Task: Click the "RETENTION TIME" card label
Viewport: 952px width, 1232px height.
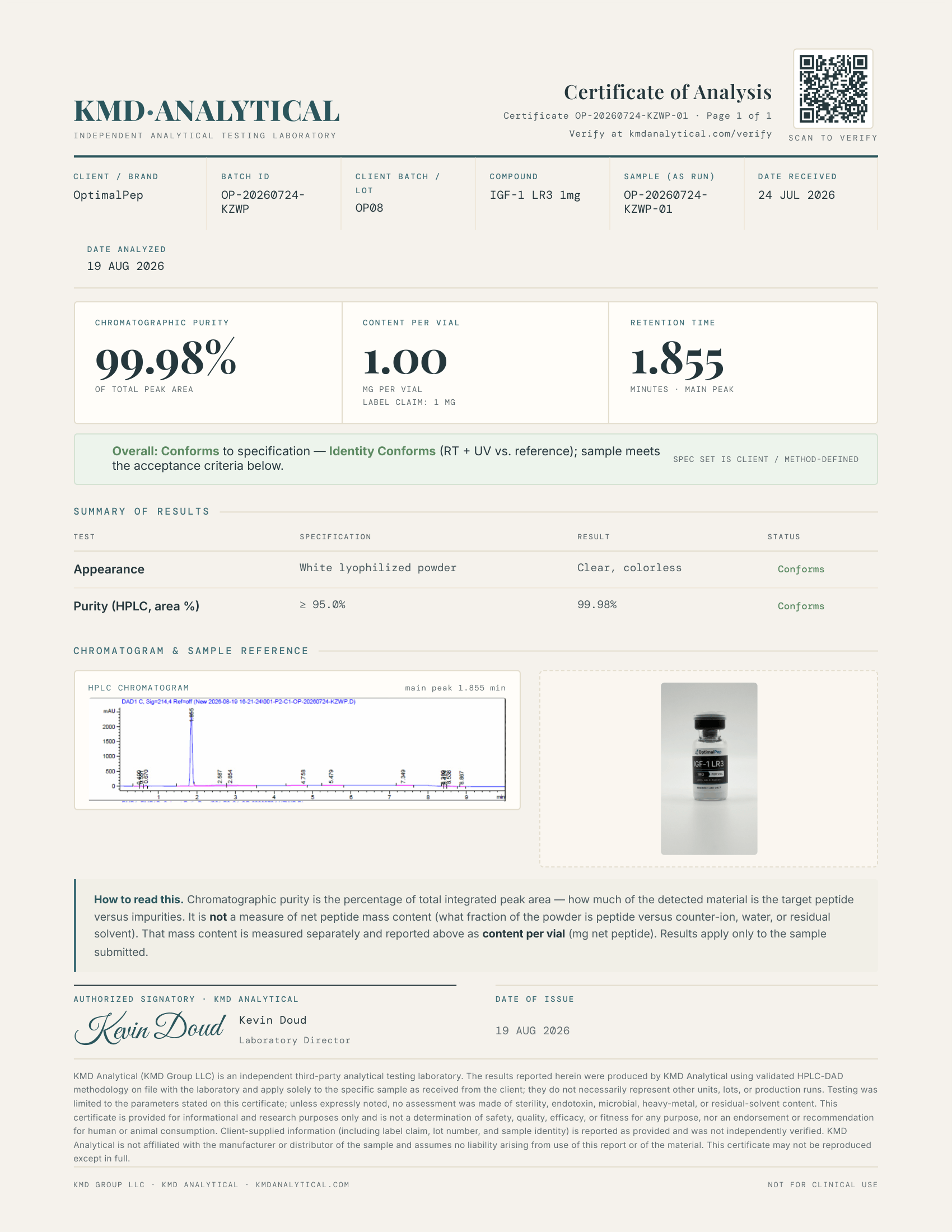Action: 673,323
